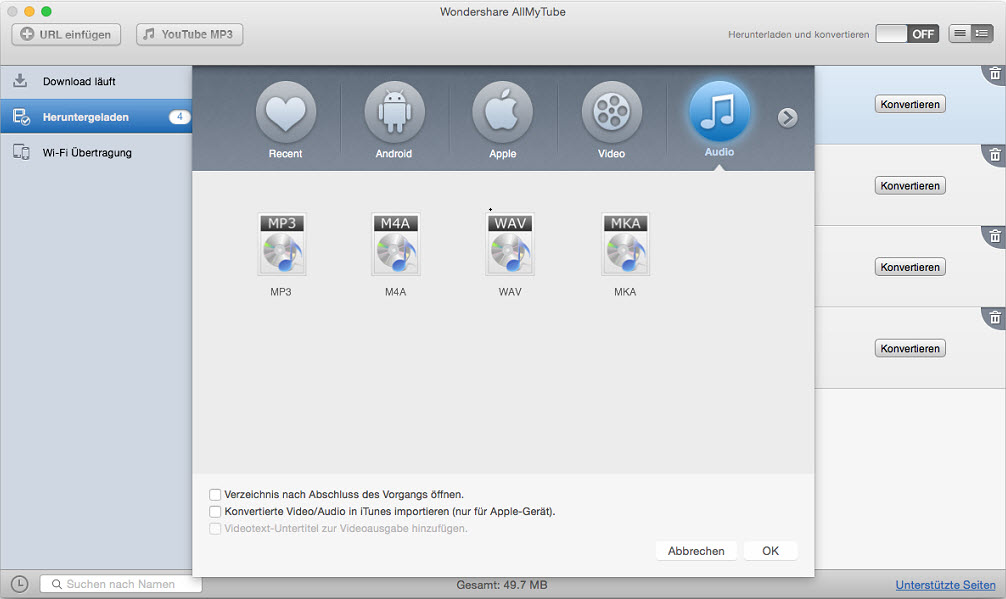Delete the fourth download with trash icon
Viewport: 1006px width, 599px height.
pos(995,317)
